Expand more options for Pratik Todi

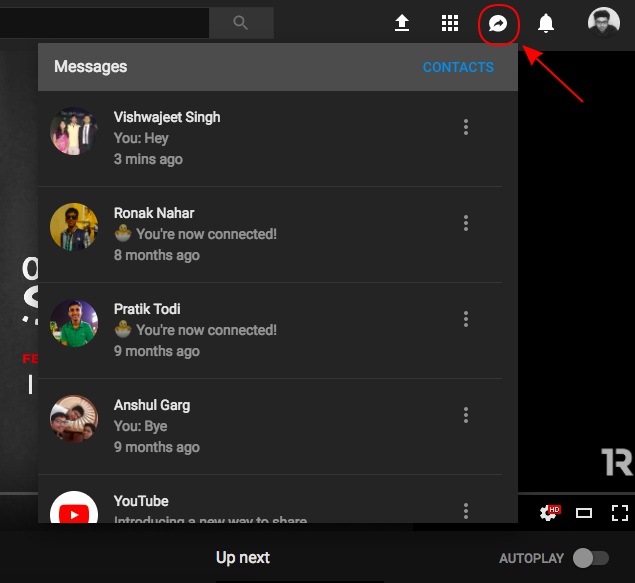(x=466, y=319)
